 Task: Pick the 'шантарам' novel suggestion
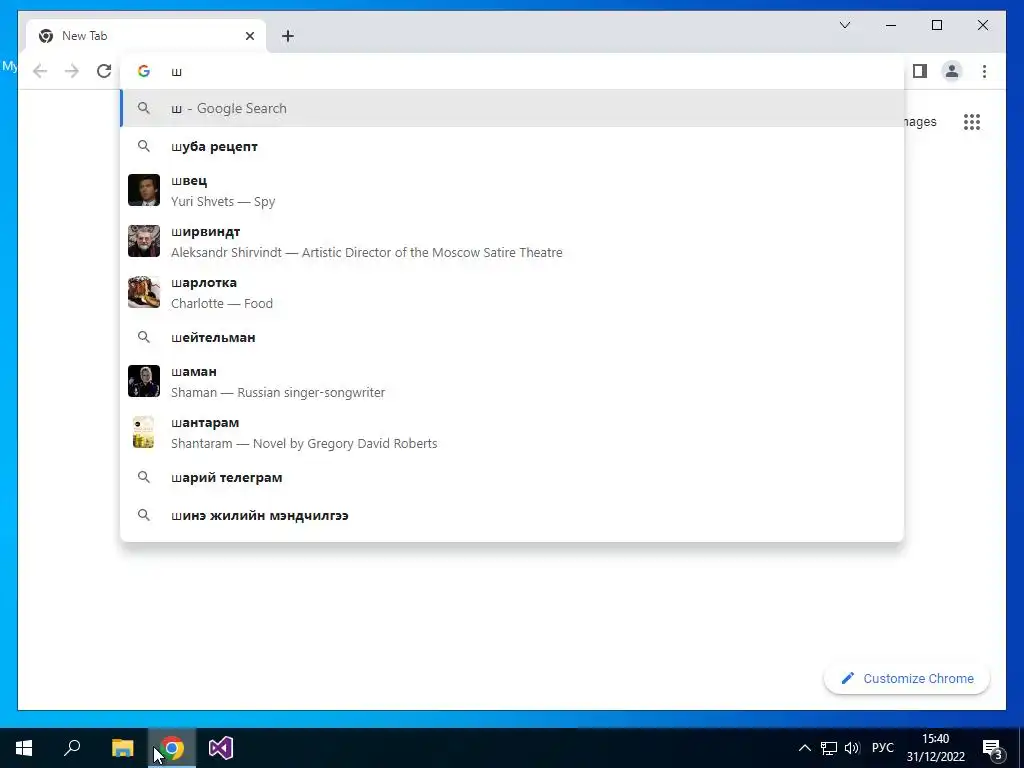tap(512, 432)
